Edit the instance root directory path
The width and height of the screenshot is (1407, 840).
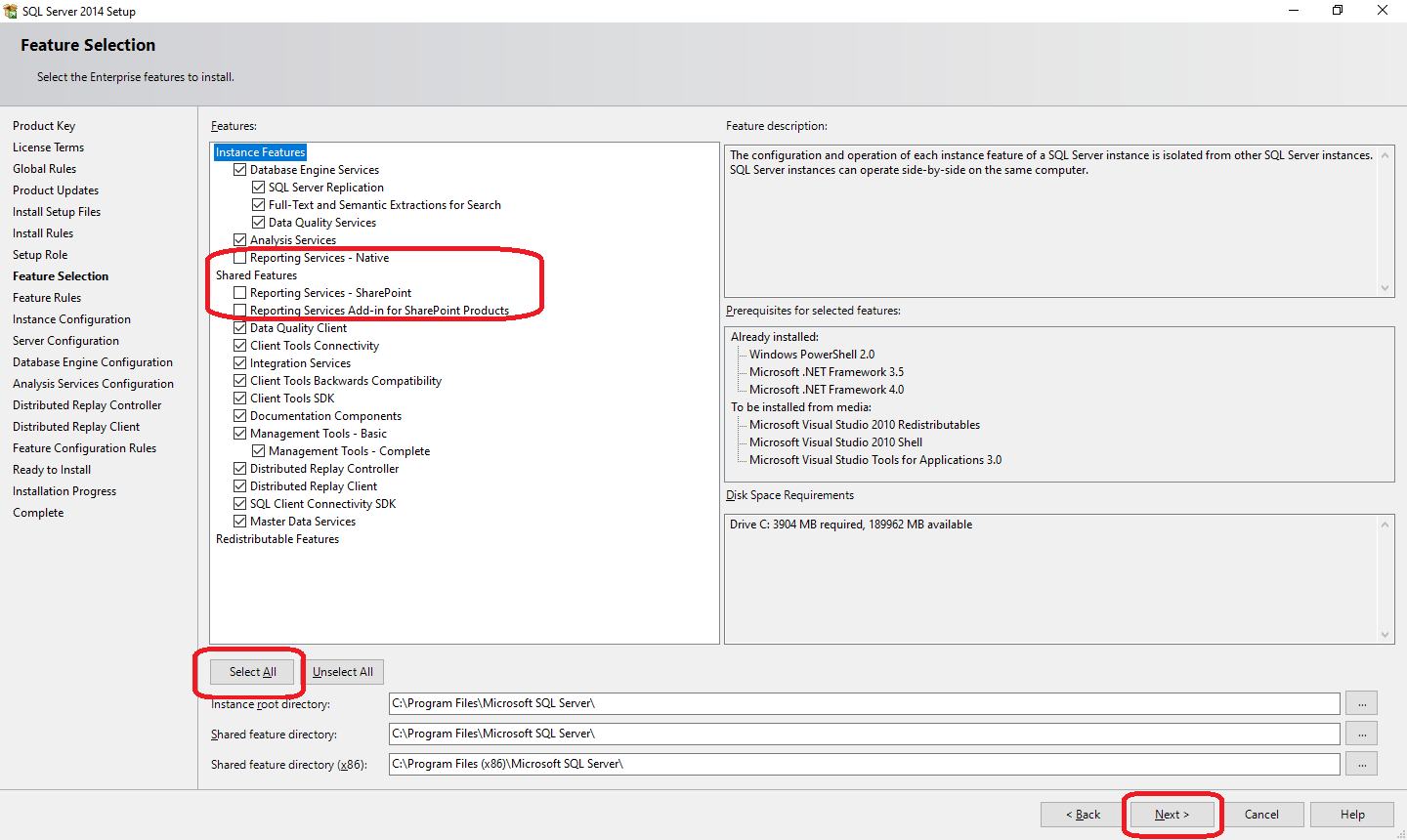click(x=864, y=703)
